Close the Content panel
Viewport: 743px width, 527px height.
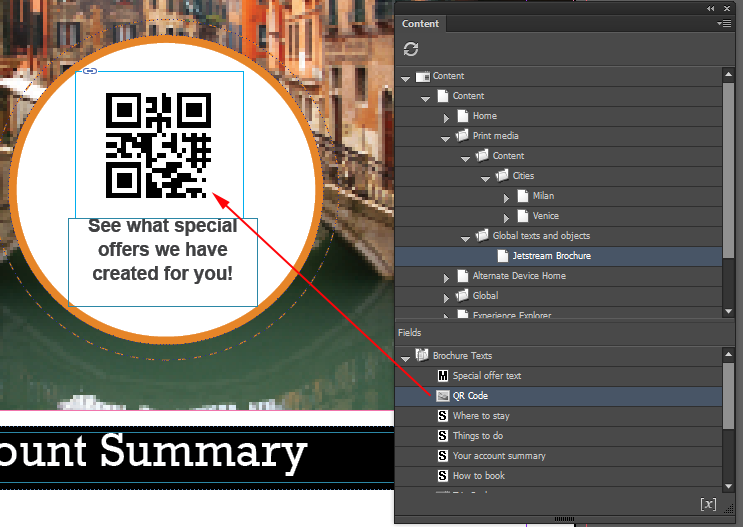point(727,9)
